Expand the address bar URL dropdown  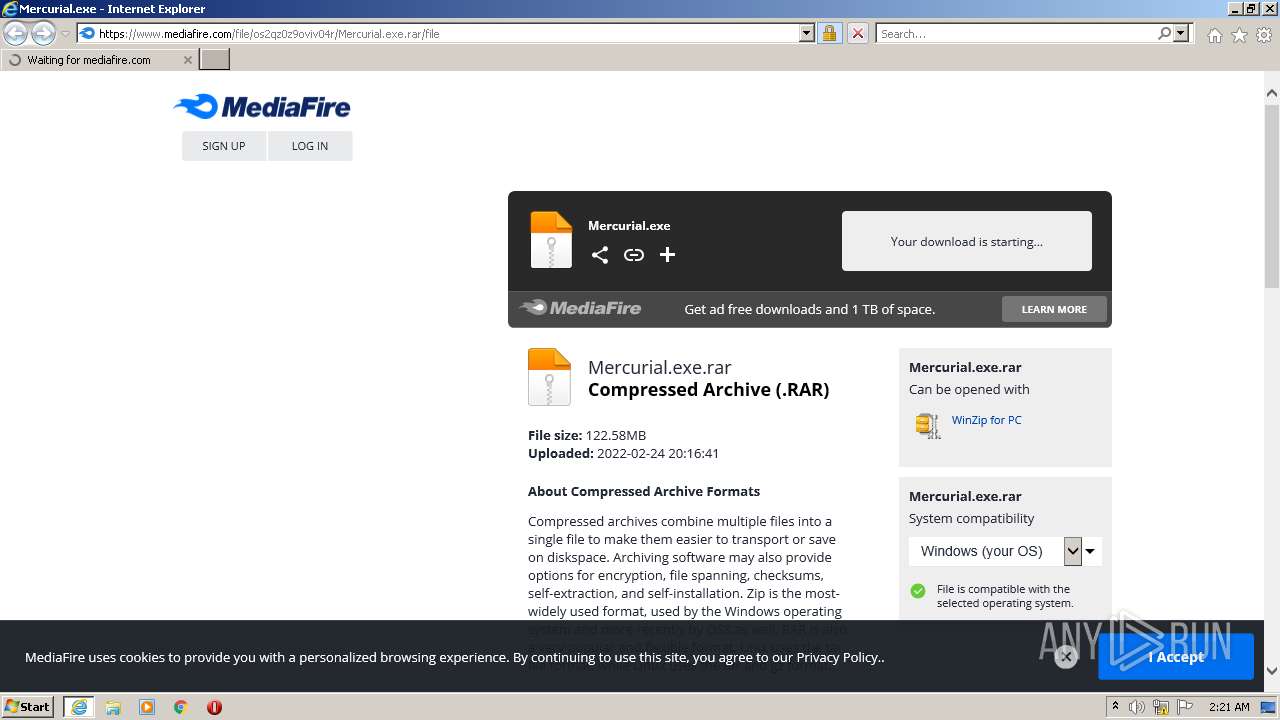tap(807, 33)
